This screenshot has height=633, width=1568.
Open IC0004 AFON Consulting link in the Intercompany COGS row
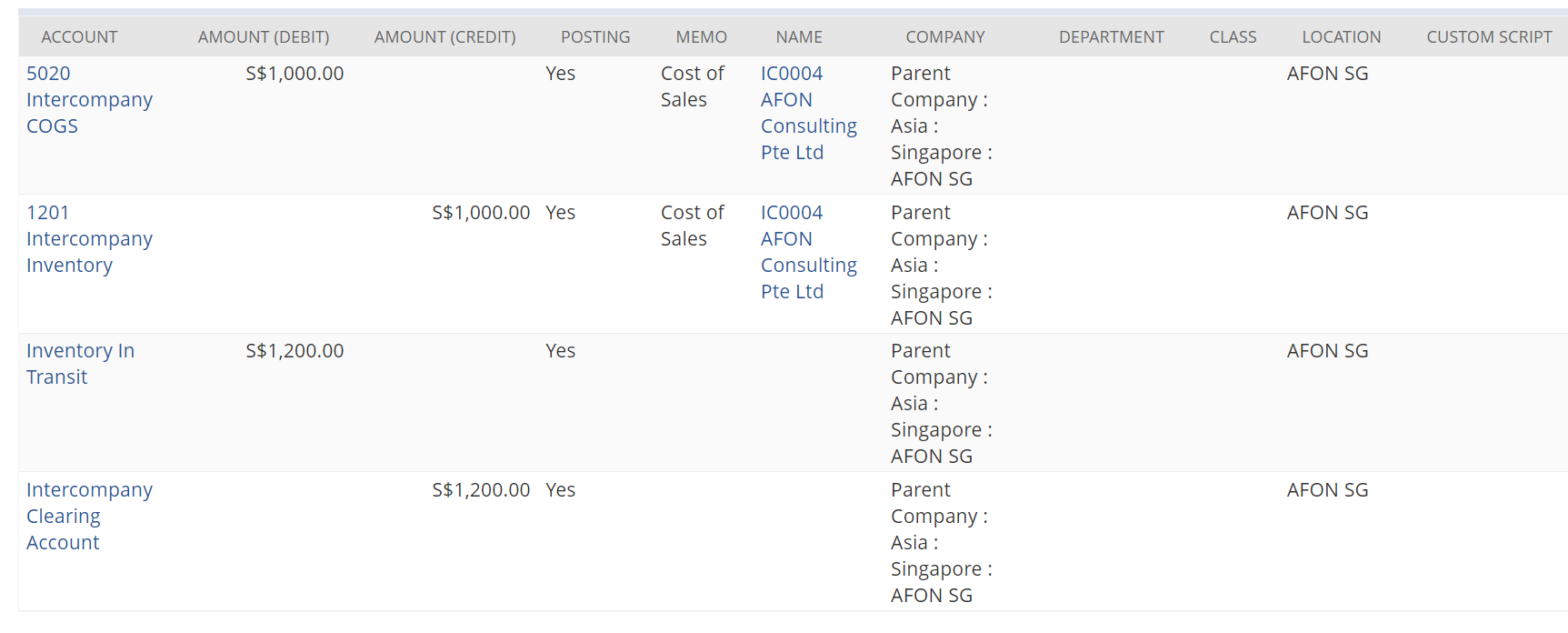click(809, 113)
